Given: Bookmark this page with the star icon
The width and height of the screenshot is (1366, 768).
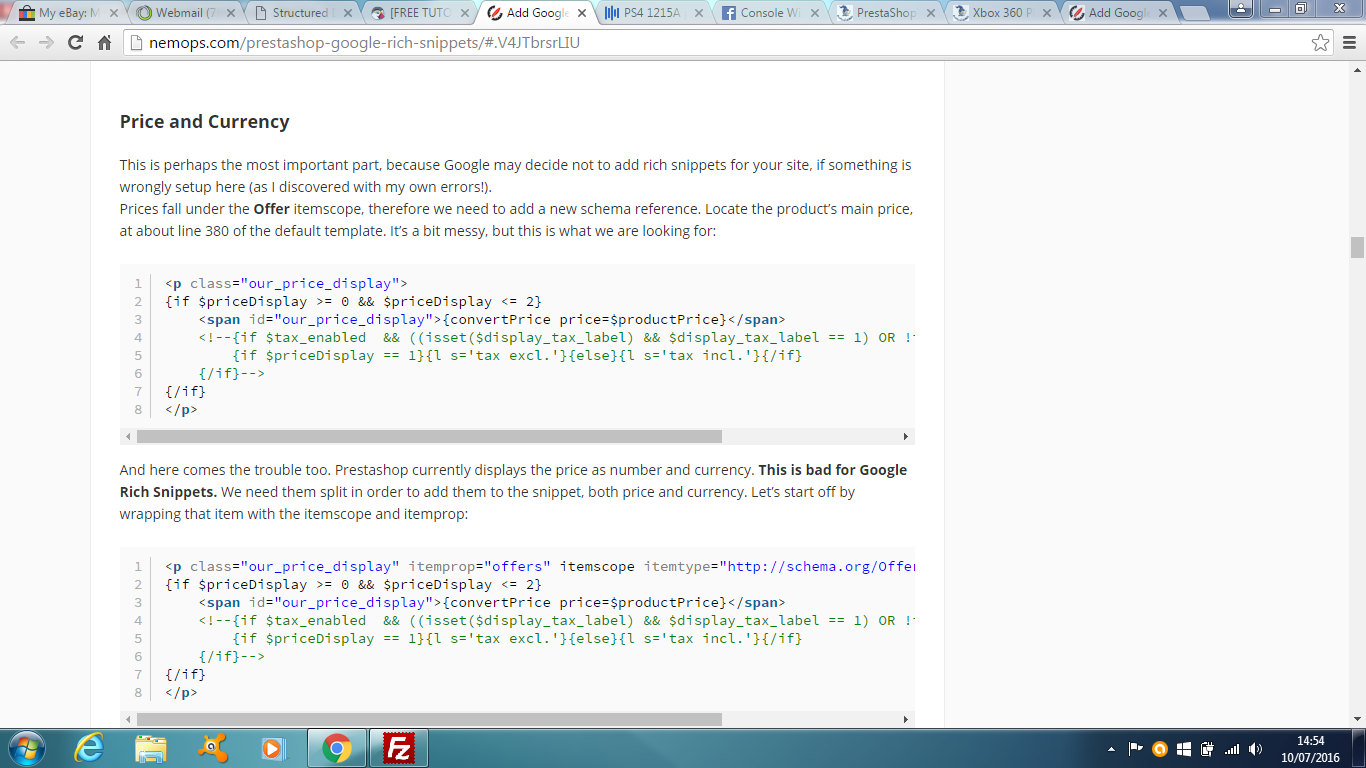Looking at the screenshot, I should point(1321,43).
